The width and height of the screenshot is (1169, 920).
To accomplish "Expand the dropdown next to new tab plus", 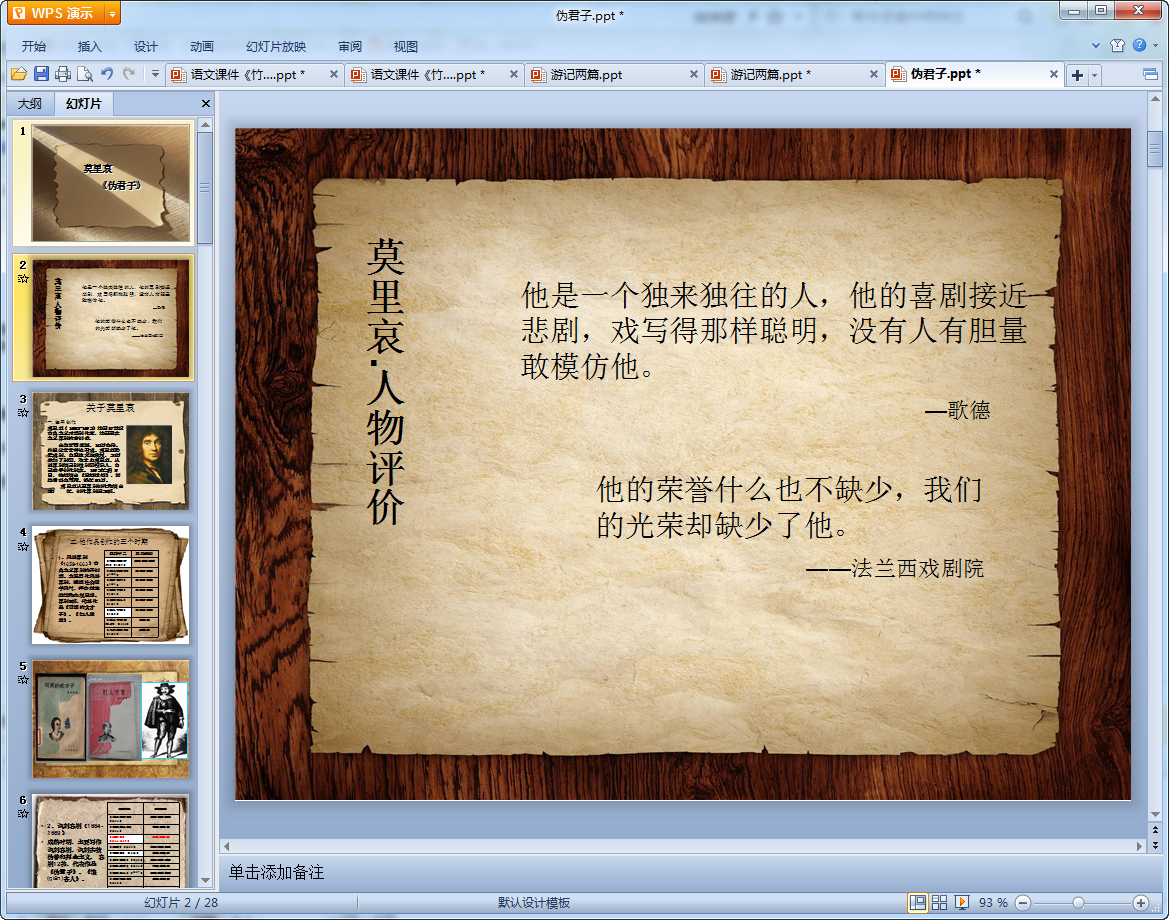I will coord(1094,75).
